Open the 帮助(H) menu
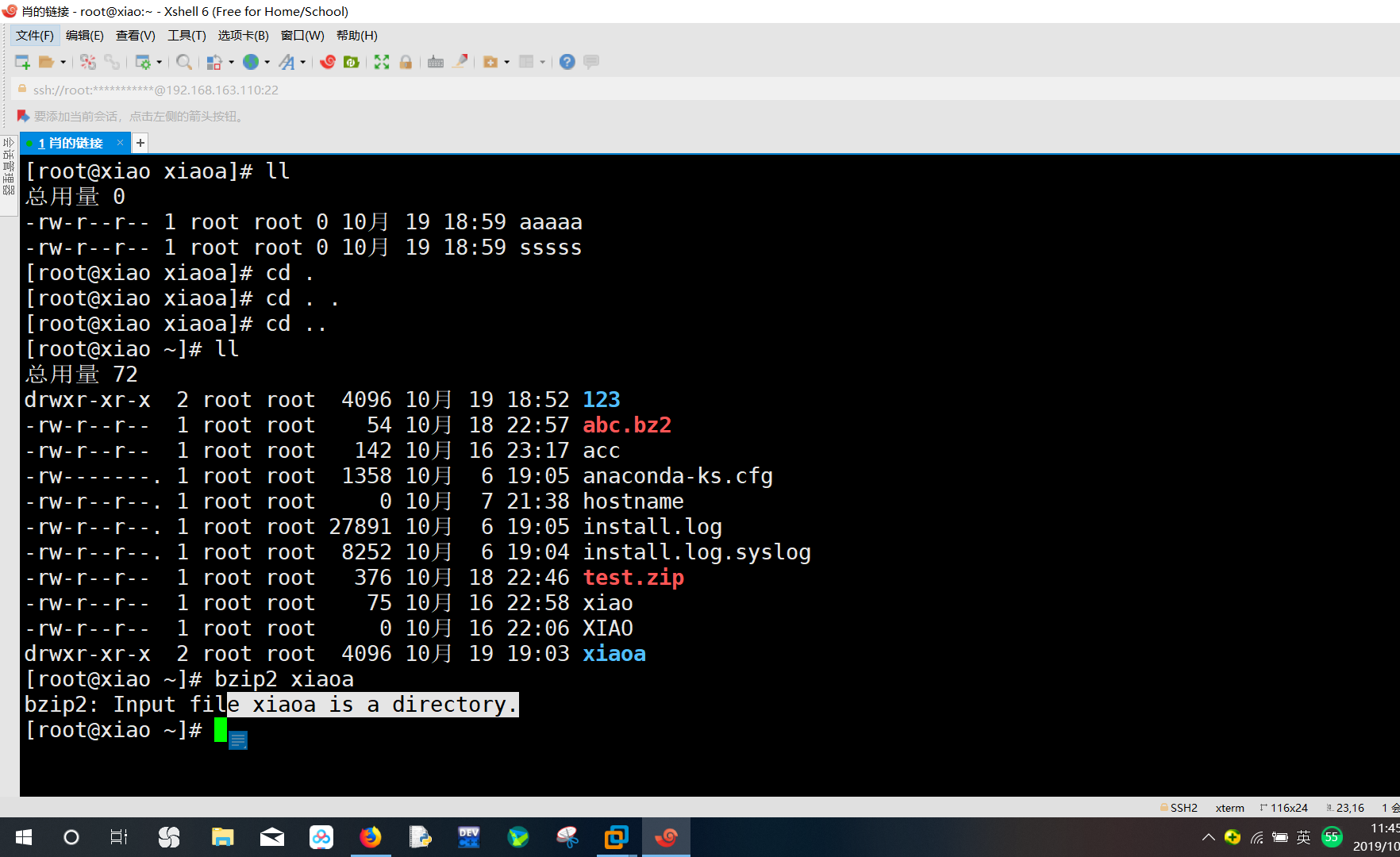 click(x=357, y=36)
